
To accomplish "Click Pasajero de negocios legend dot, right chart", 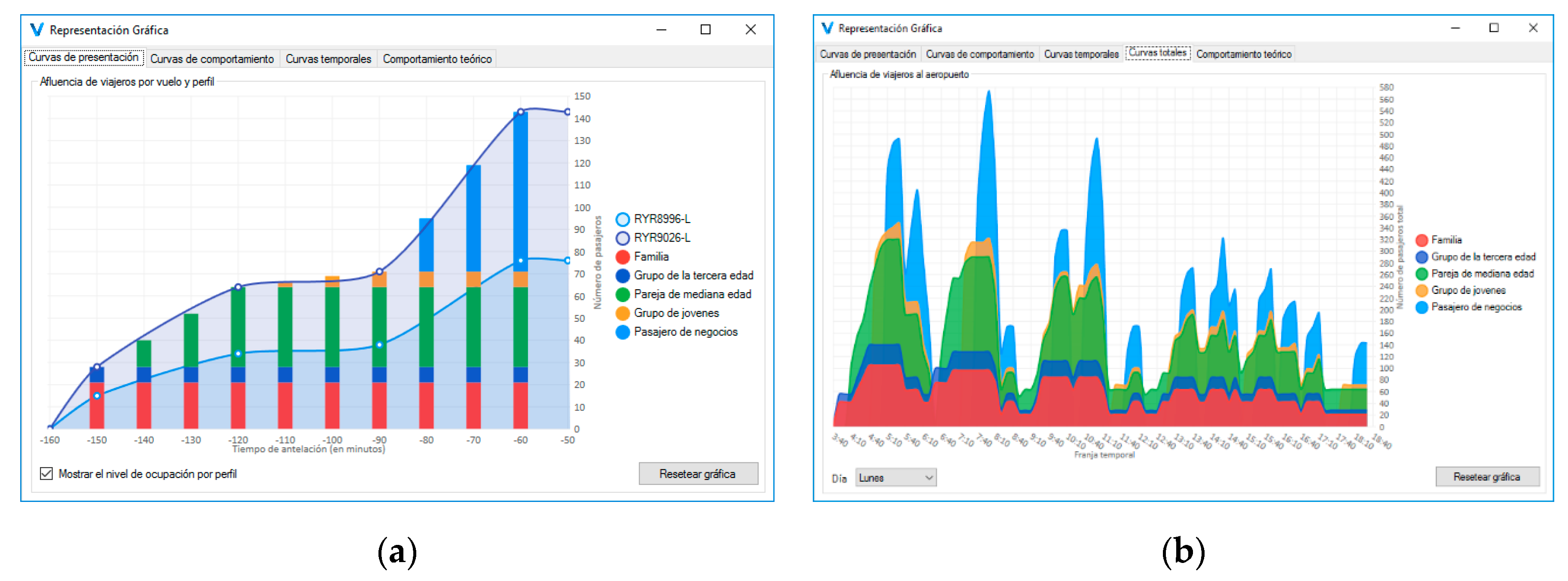I will (1422, 308).
